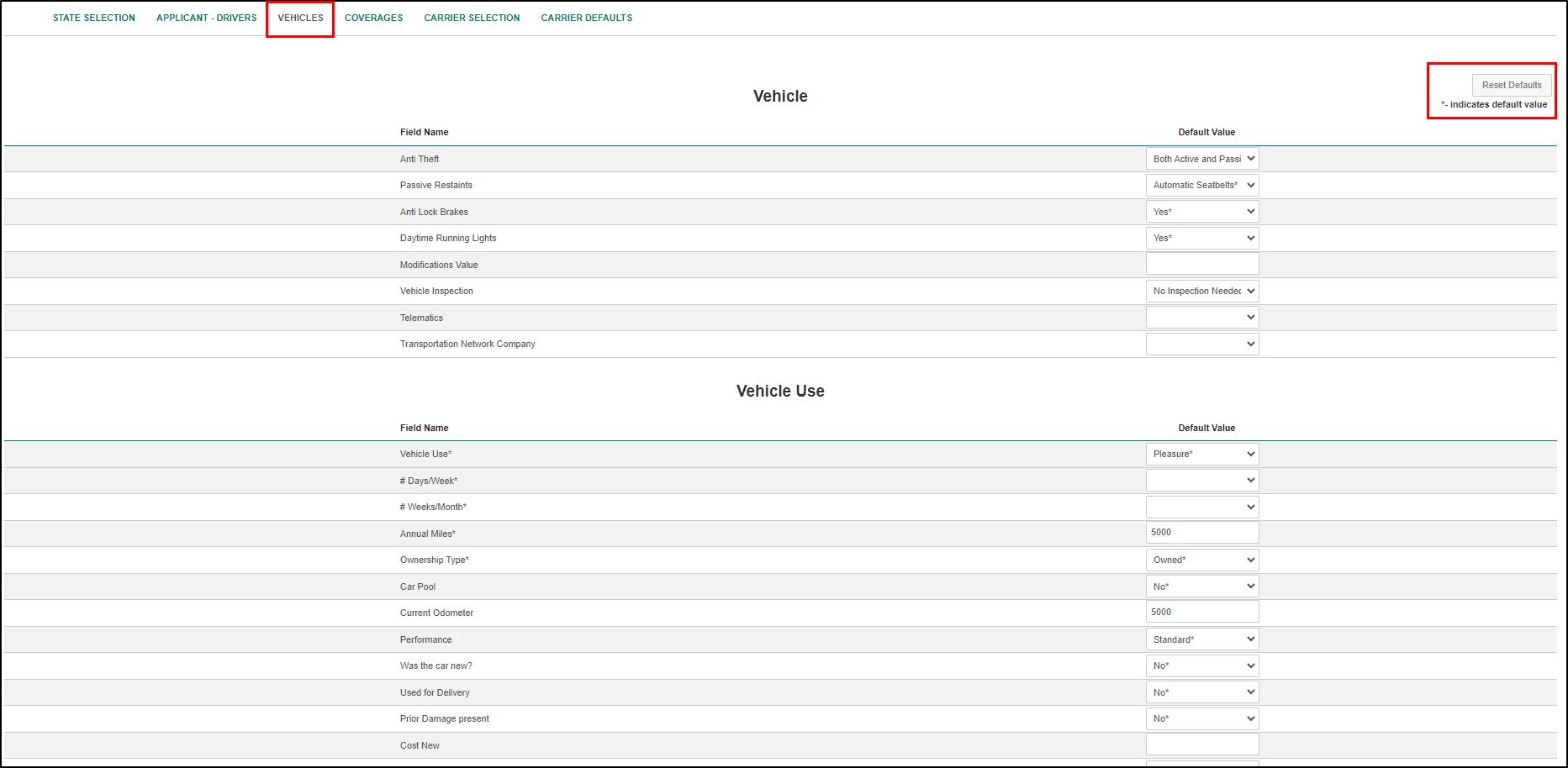This screenshot has width=1568, height=768.
Task: Click the Prior Damage present label
Action: [x=445, y=718]
